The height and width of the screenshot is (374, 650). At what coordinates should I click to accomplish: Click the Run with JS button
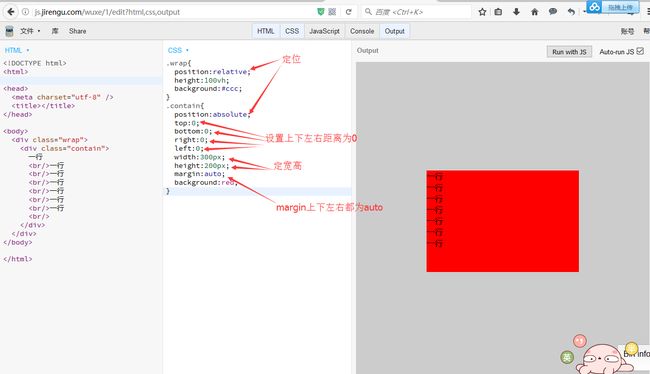[x=569, y=52]
